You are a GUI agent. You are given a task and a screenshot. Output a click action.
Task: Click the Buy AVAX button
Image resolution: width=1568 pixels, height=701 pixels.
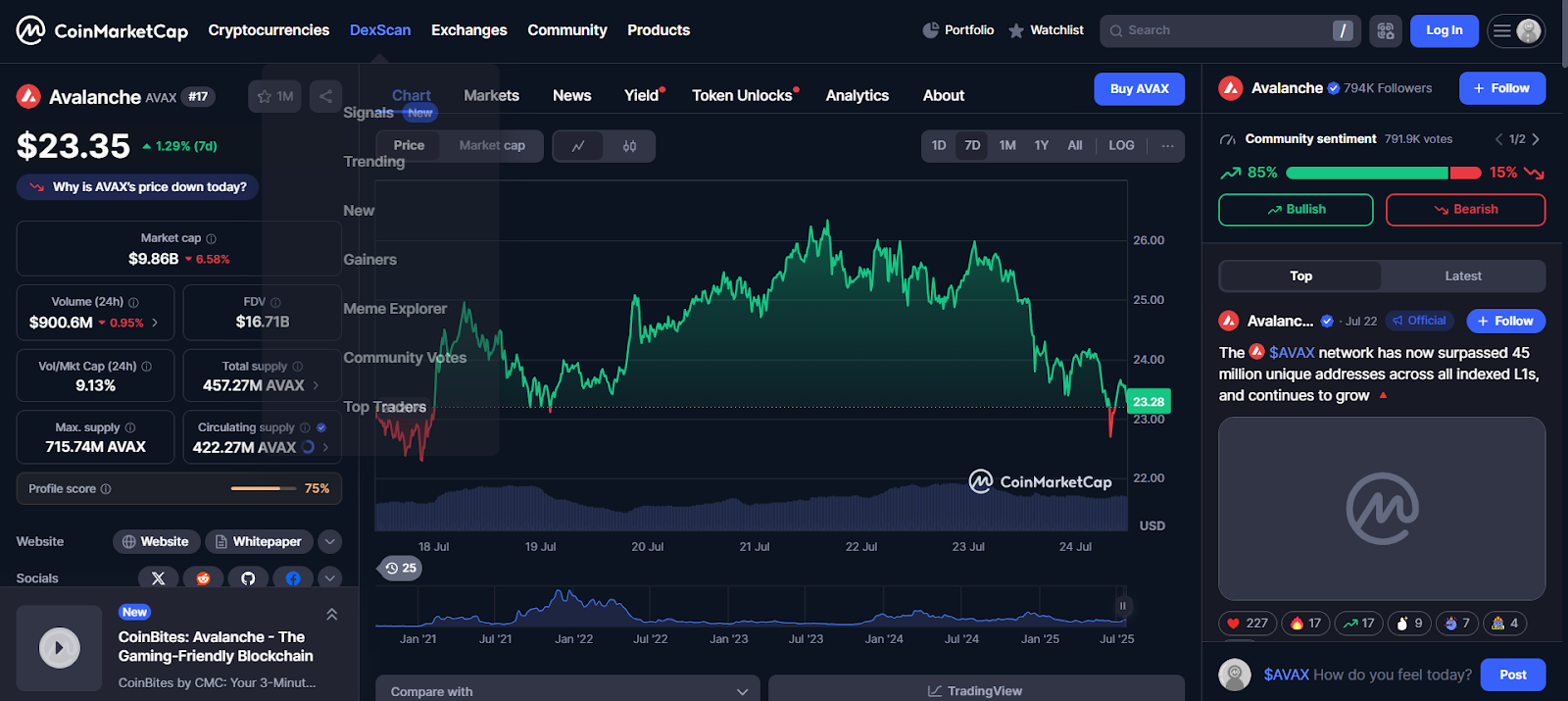[x=1139, y=88]
